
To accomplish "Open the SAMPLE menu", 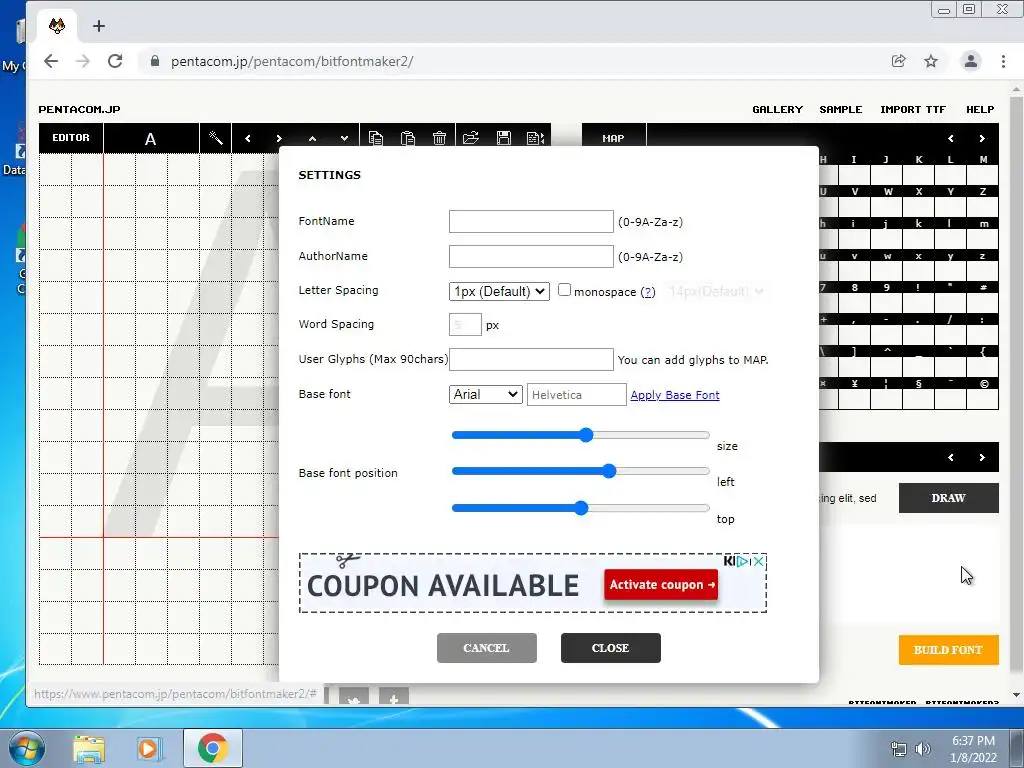I will [840, 109].
